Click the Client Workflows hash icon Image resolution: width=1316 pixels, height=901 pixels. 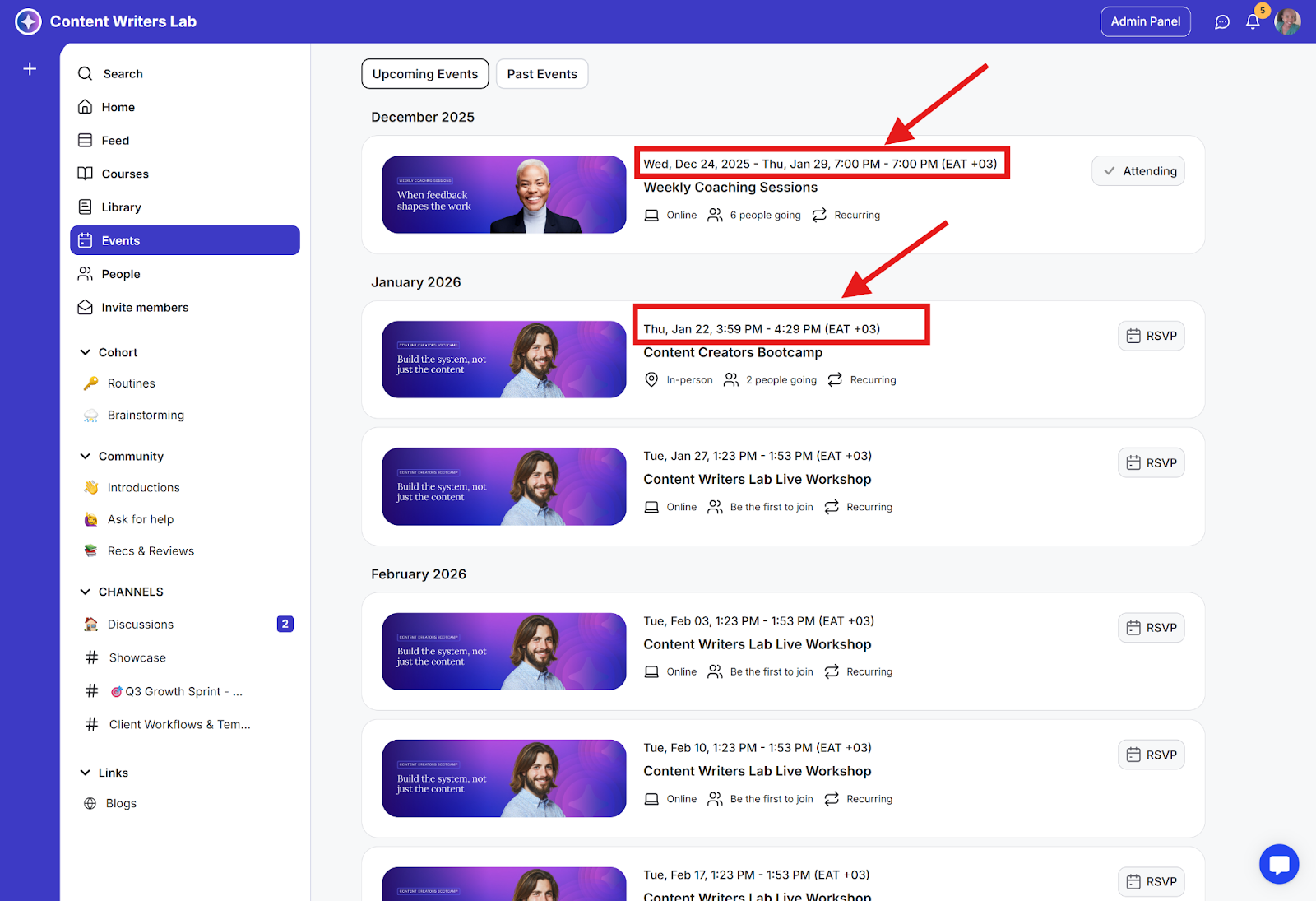pos(91,725)
